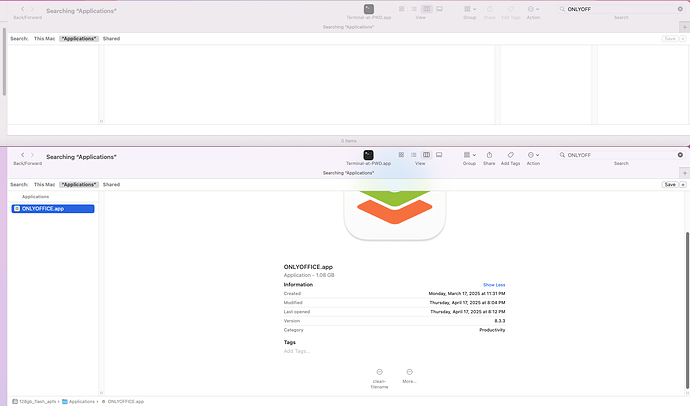Go forward in upper Finder window
The image size is (690, 406).
coord(32,9)
